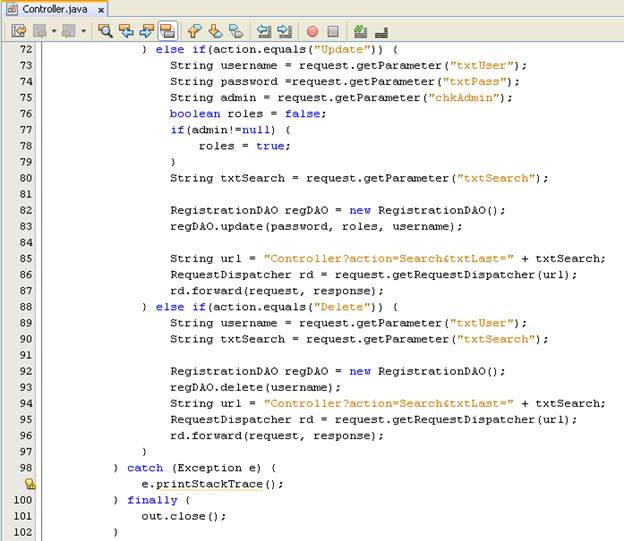Open the Forward history dropdown arrow
The width and height of the screenshot is (624, 541).
[x=83, y=31]
